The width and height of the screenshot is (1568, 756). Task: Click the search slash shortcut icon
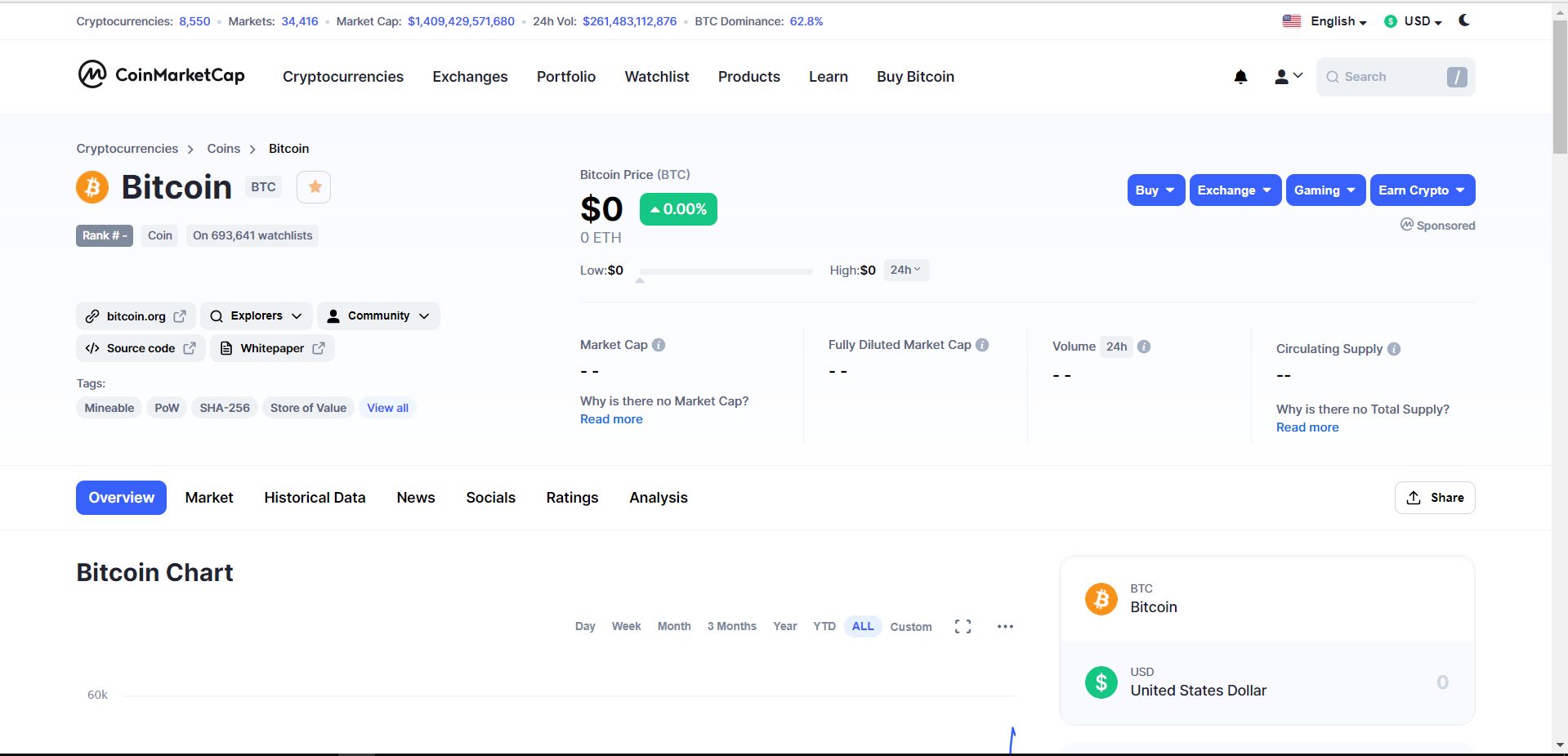(1457, 77)
